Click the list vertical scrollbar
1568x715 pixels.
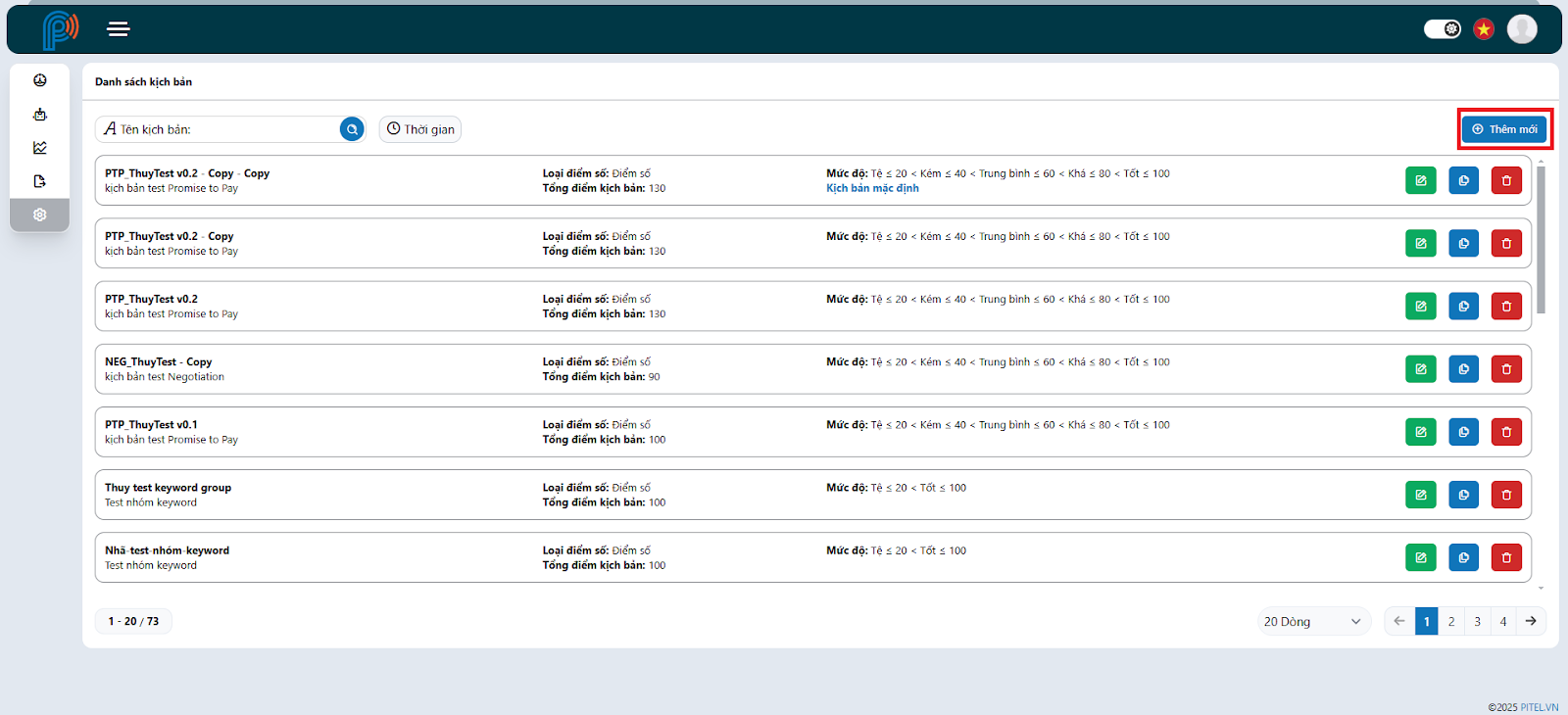click(1541, 240)
